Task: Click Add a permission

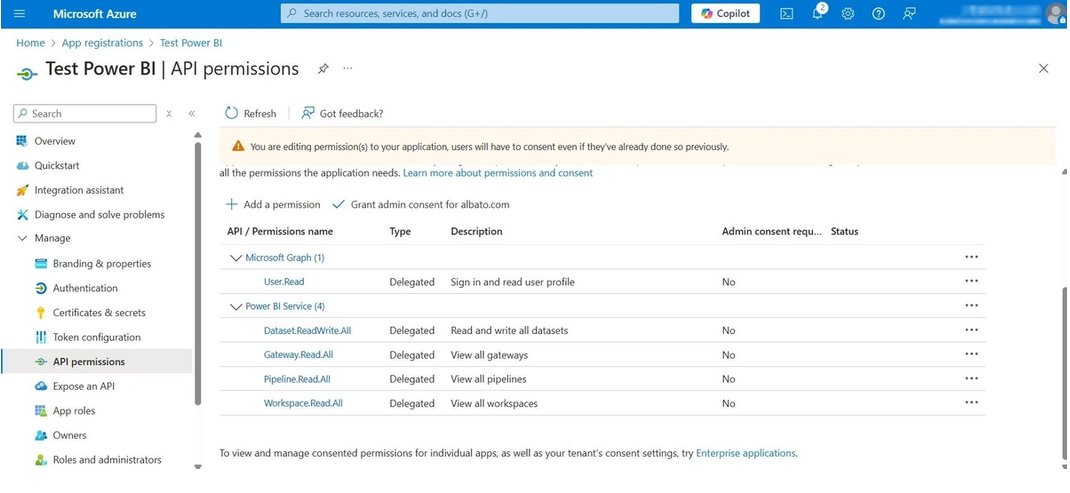Action: pyautogui.click(x=273, y=205)
